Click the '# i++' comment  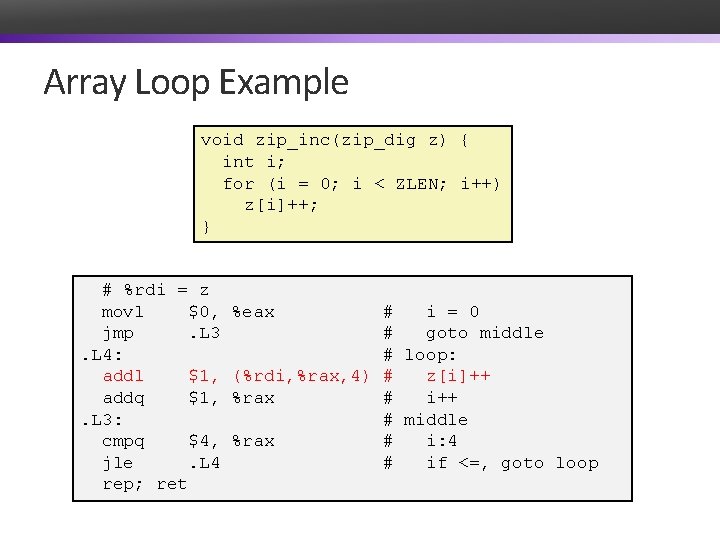421,398
